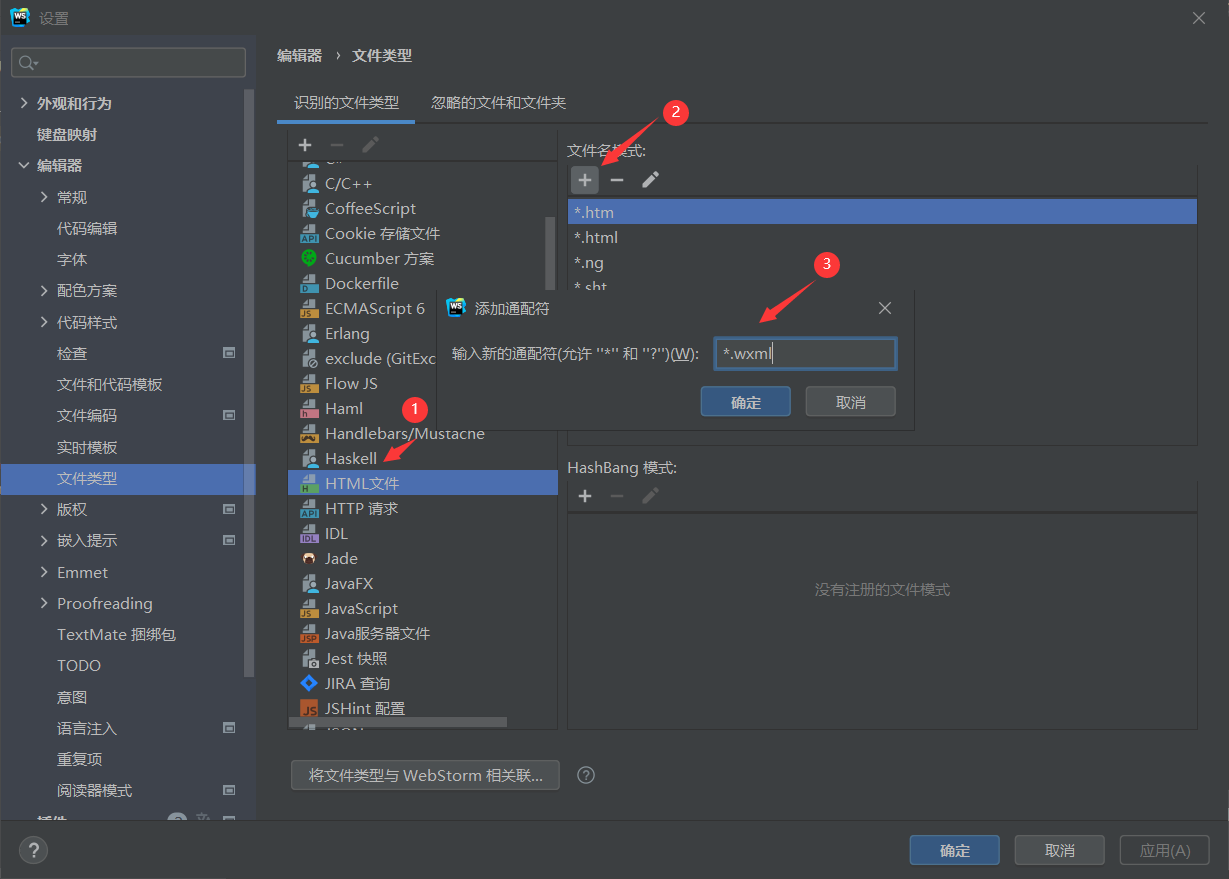The width and height of the screenshot is (1229, 879).
Task: Expand the 配色方案 subsection arrow
Action: coord(44,290)
